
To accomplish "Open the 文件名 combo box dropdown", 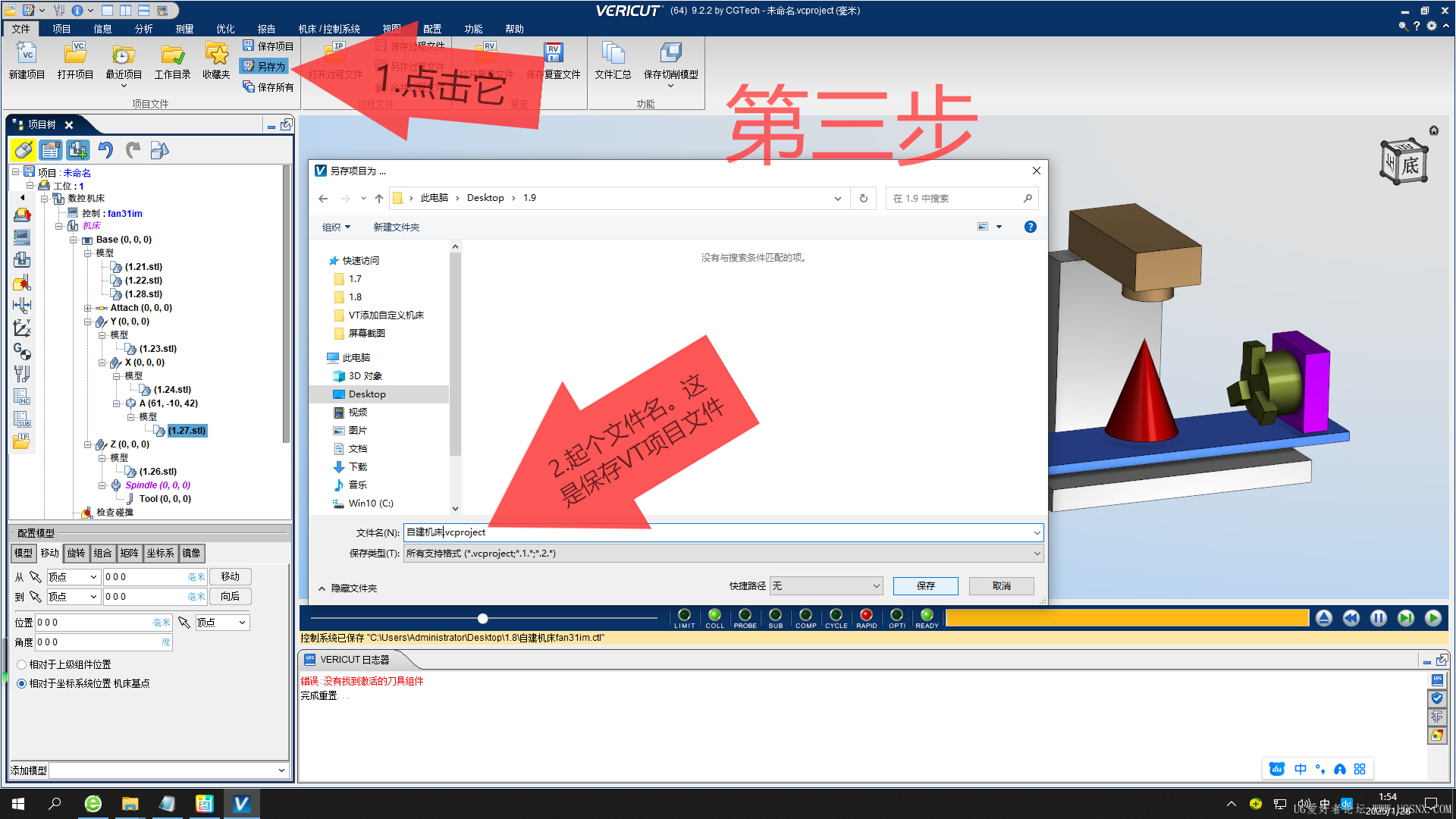I will (x=1037, y=532).
